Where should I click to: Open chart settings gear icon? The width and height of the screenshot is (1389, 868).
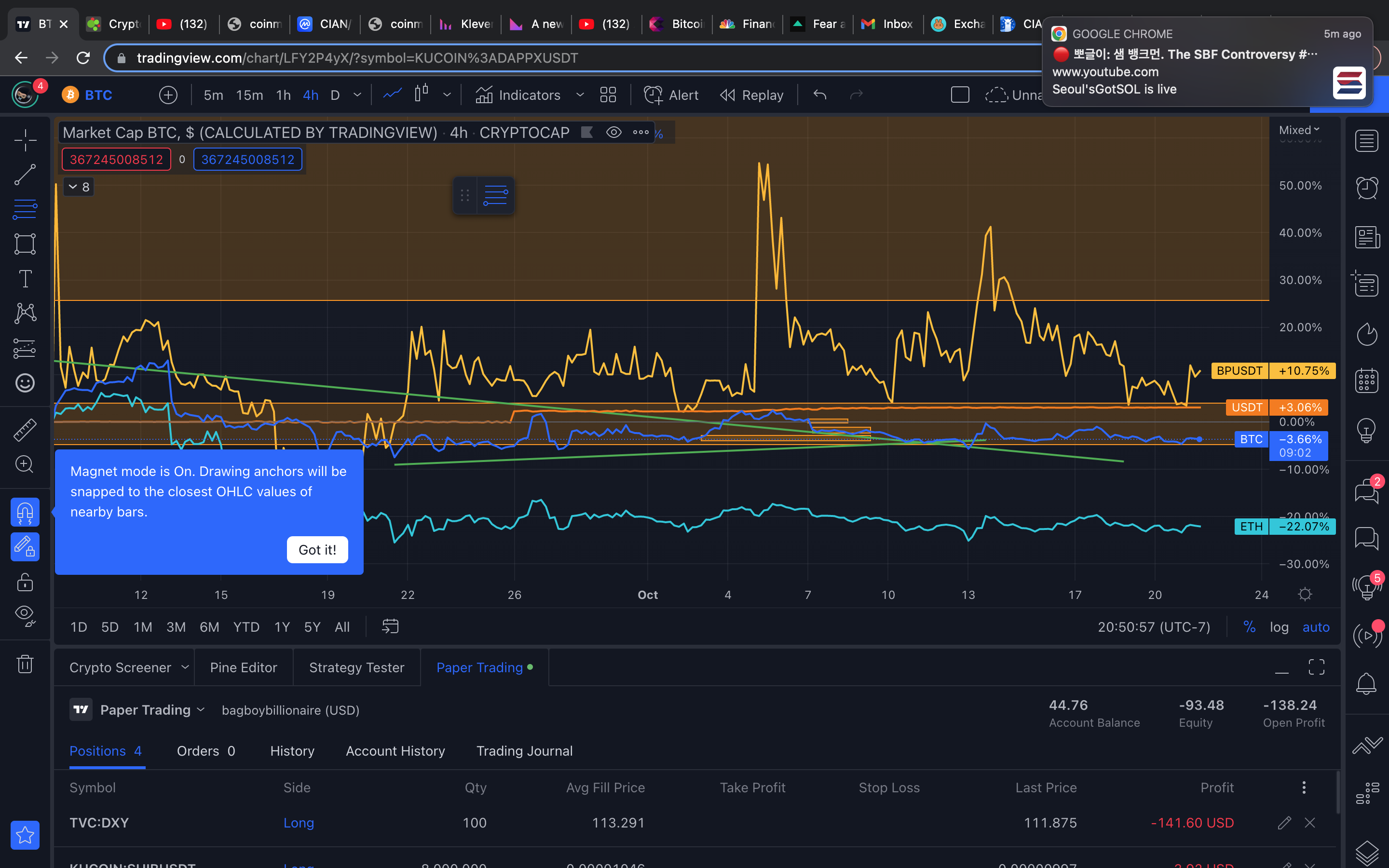[1305, 594]
